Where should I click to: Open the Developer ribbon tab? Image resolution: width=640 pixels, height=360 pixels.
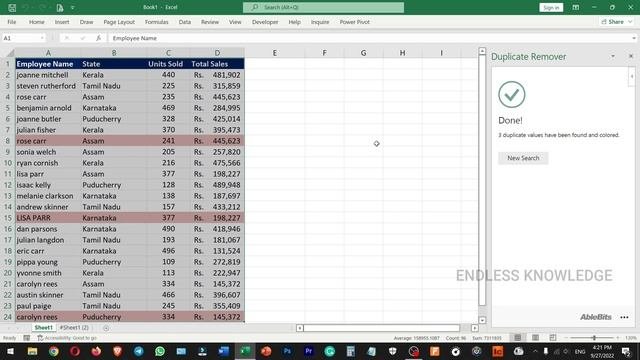pos(265,22)
